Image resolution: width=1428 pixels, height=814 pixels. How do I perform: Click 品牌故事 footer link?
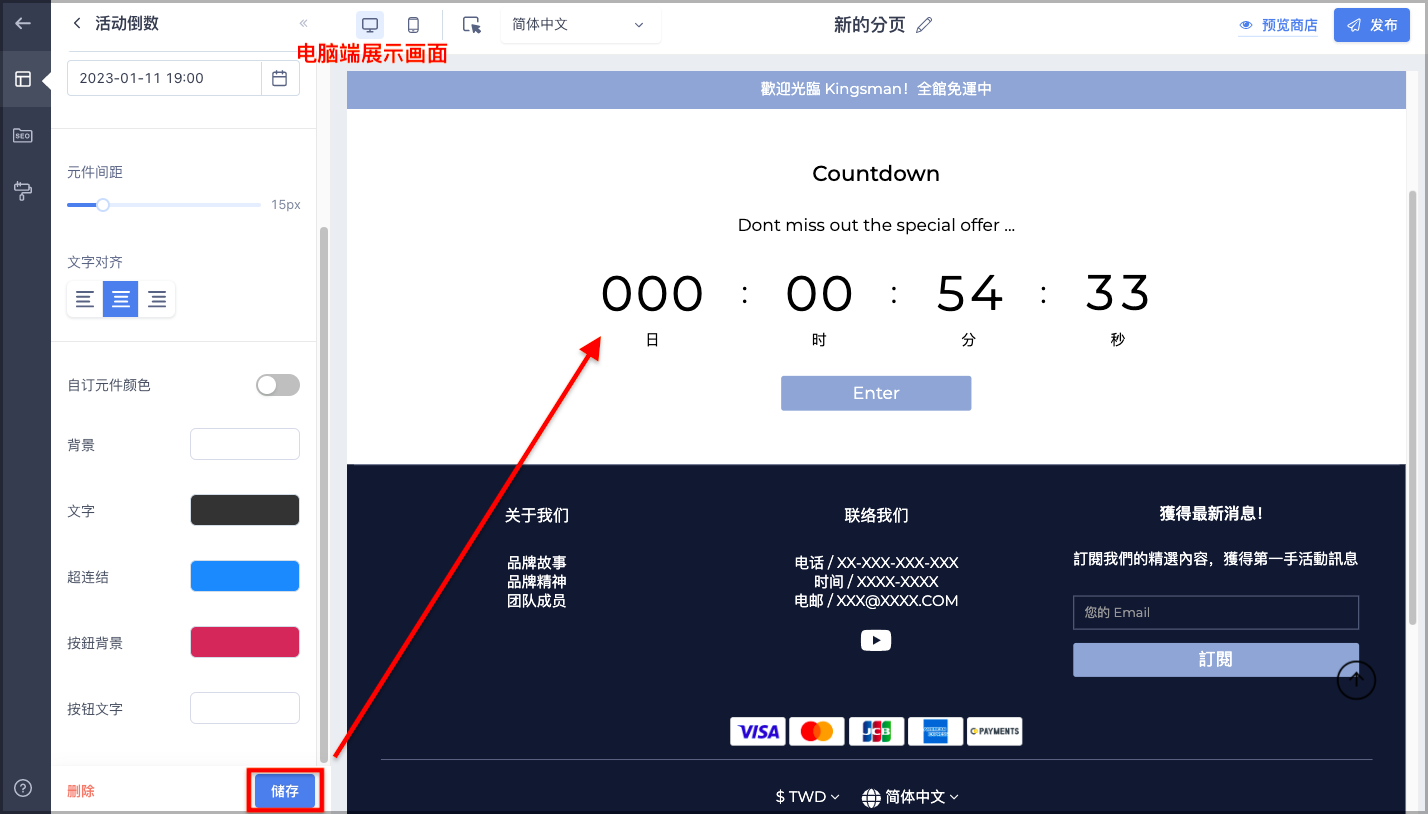[537, 563]
